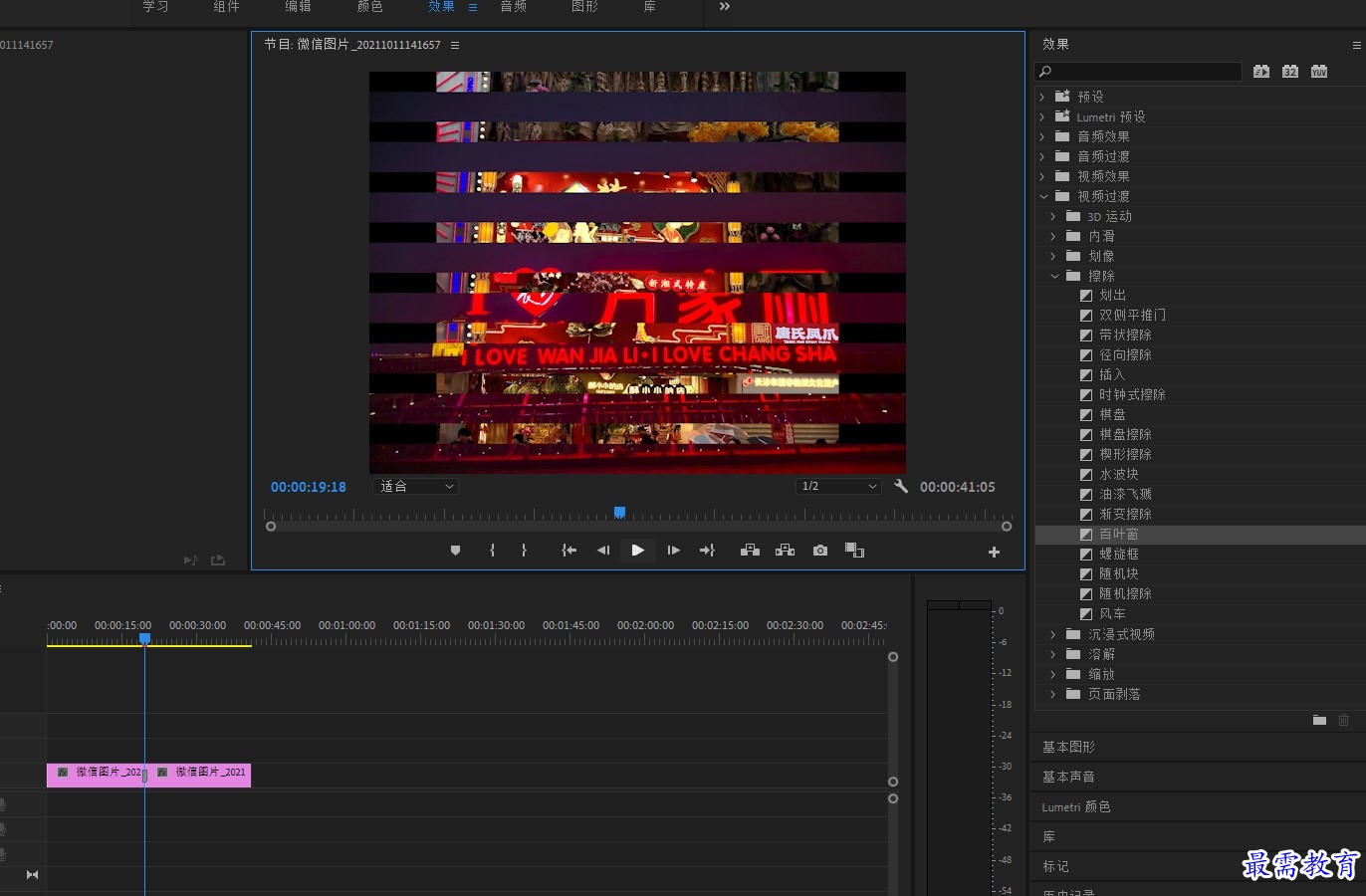Add a marker in the program monitor
This screenshot has height=896, width=1366.
[455, 551]
